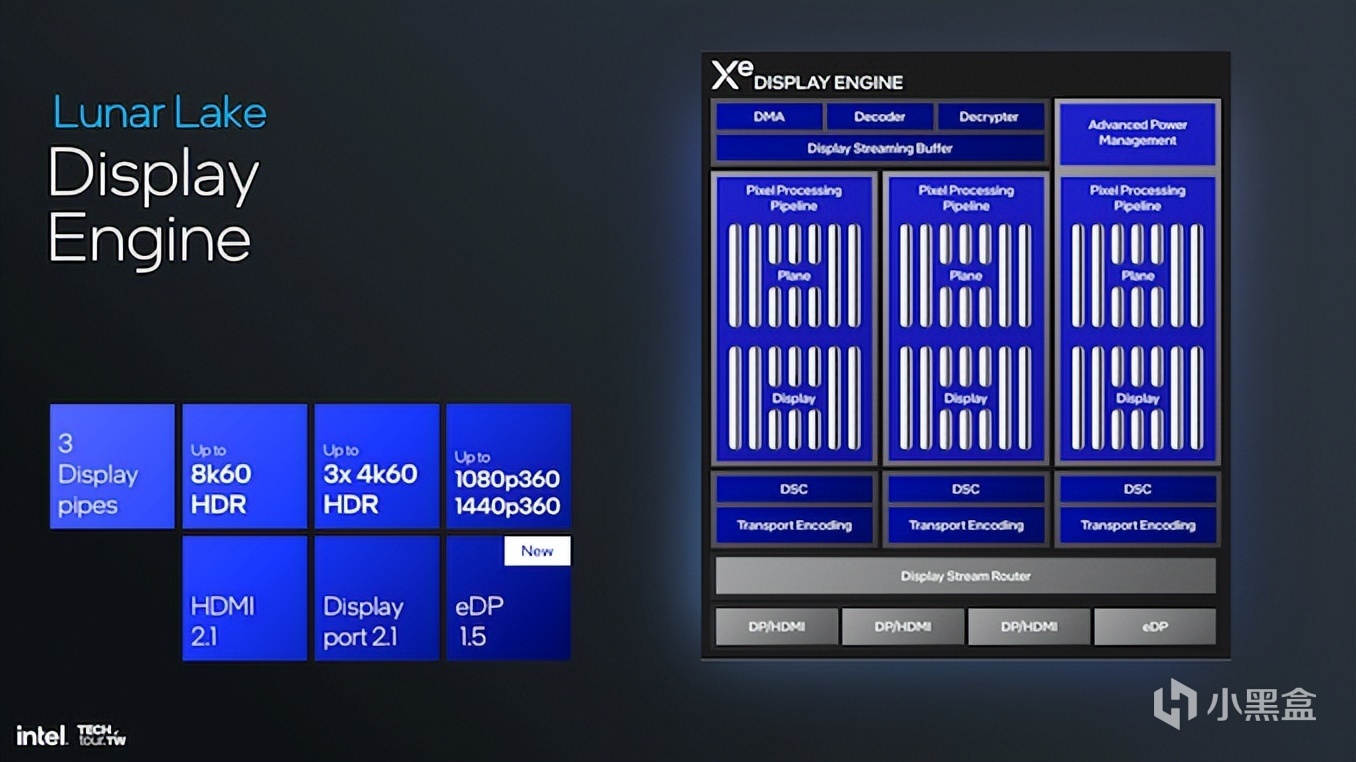
Task: Select the DMA block
Action: 769,117
